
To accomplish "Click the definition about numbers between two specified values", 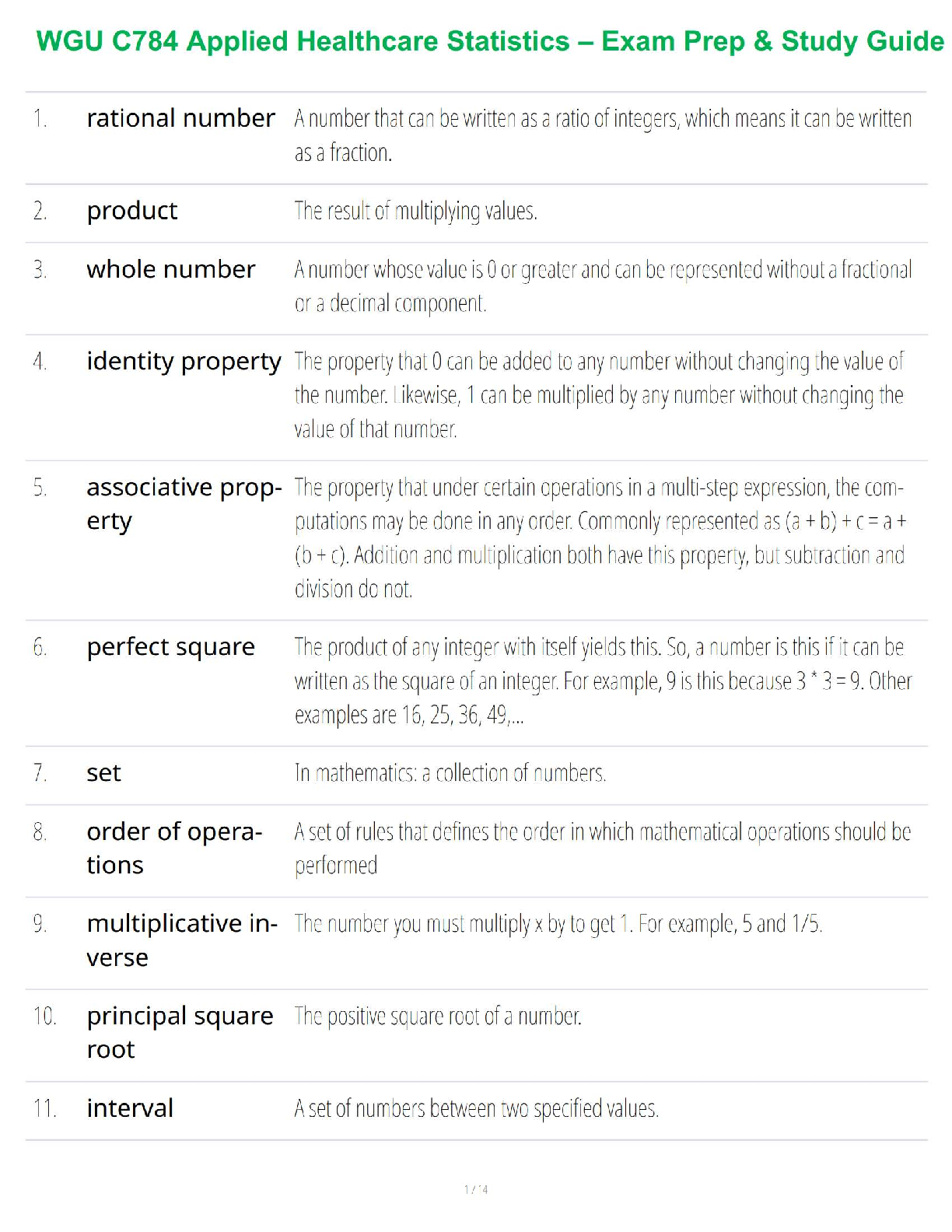I will pyautogui.click(x=476, y=1108).
